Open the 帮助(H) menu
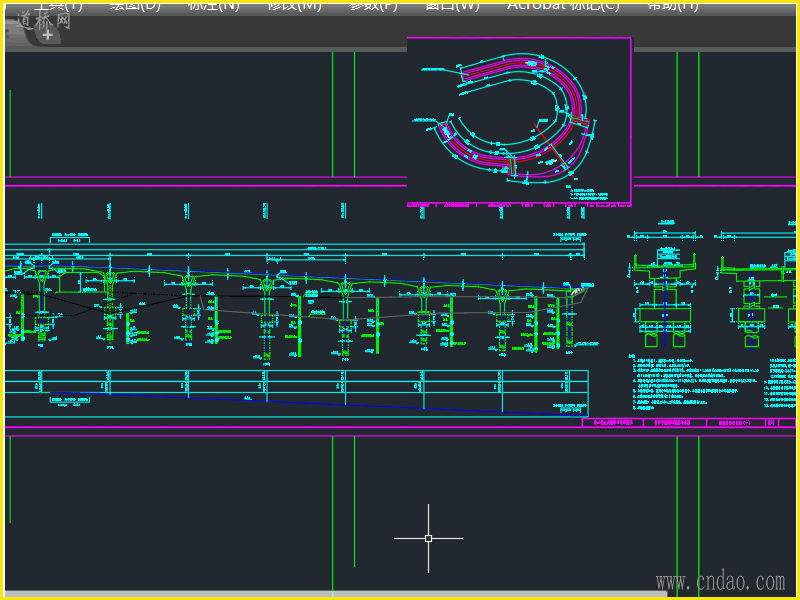 (672, 5)
